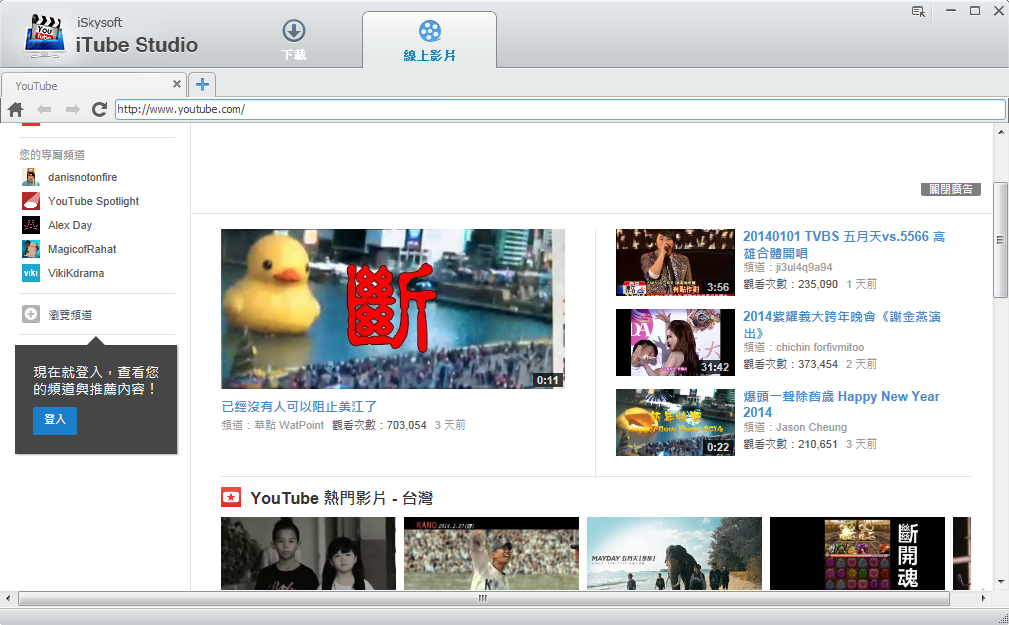The image size is (1009, 625).
Task: Close the YouTube browser tab
Action: [177, 84]
